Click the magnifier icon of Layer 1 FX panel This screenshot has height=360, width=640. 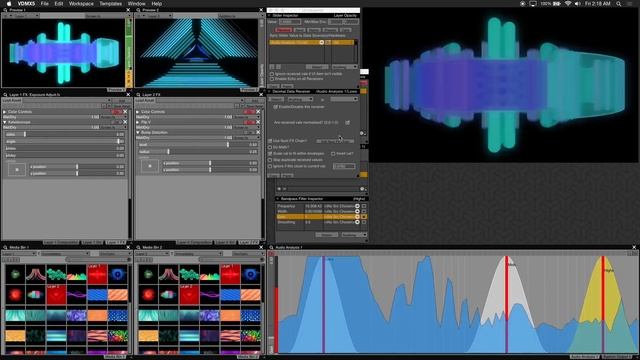(5, 94)
